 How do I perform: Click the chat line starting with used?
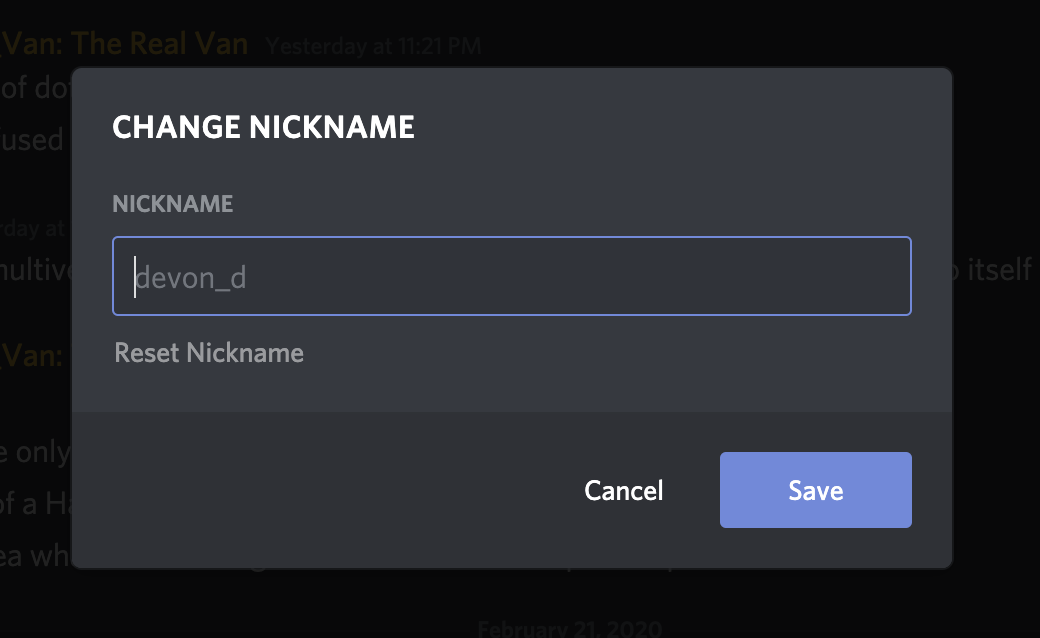pyautogui.click(x=32, y=140)
